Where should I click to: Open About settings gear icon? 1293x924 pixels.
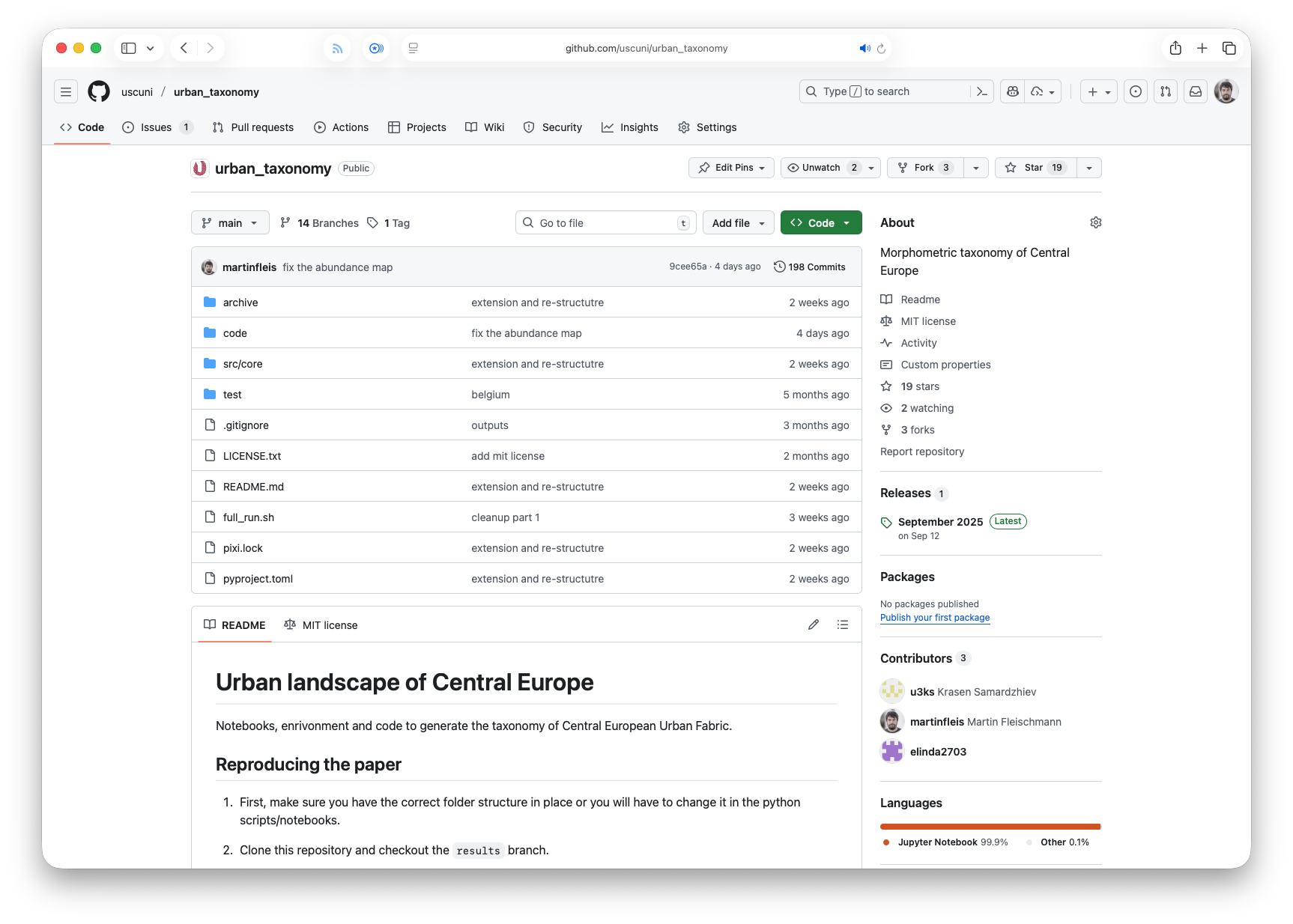tap(1095, 222)
